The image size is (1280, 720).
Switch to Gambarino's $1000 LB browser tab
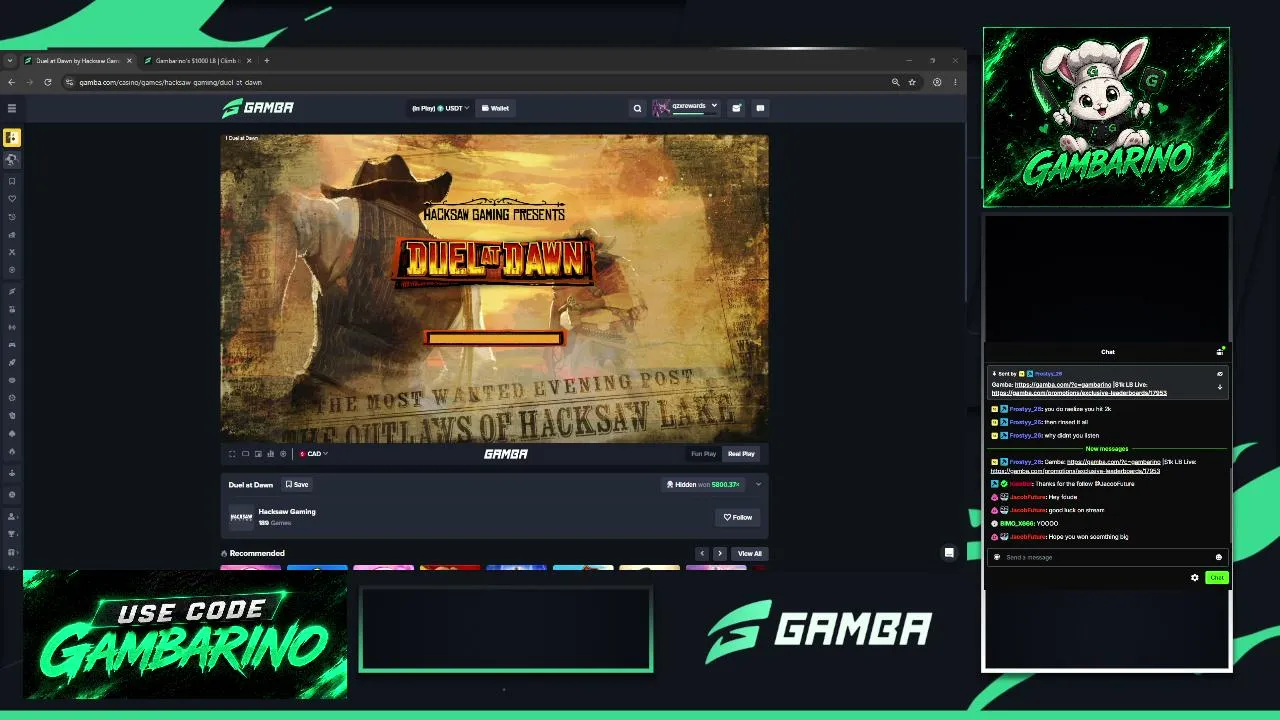197,61
